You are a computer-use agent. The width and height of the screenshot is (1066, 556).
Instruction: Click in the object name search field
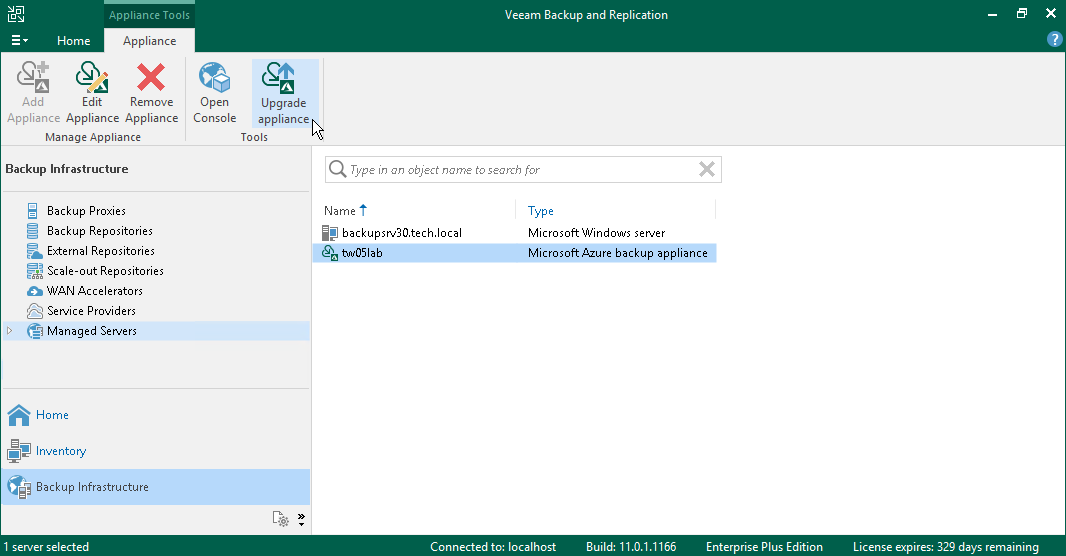523,170
